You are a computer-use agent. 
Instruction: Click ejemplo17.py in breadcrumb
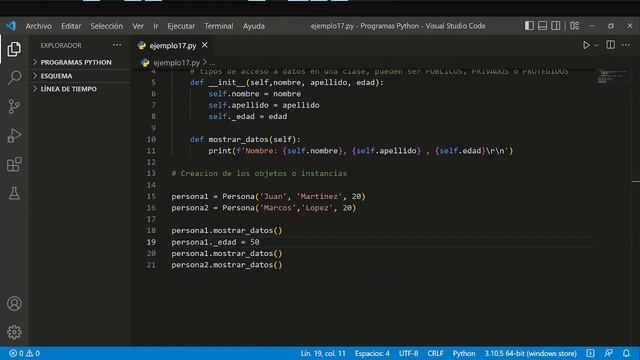point(176,63)
